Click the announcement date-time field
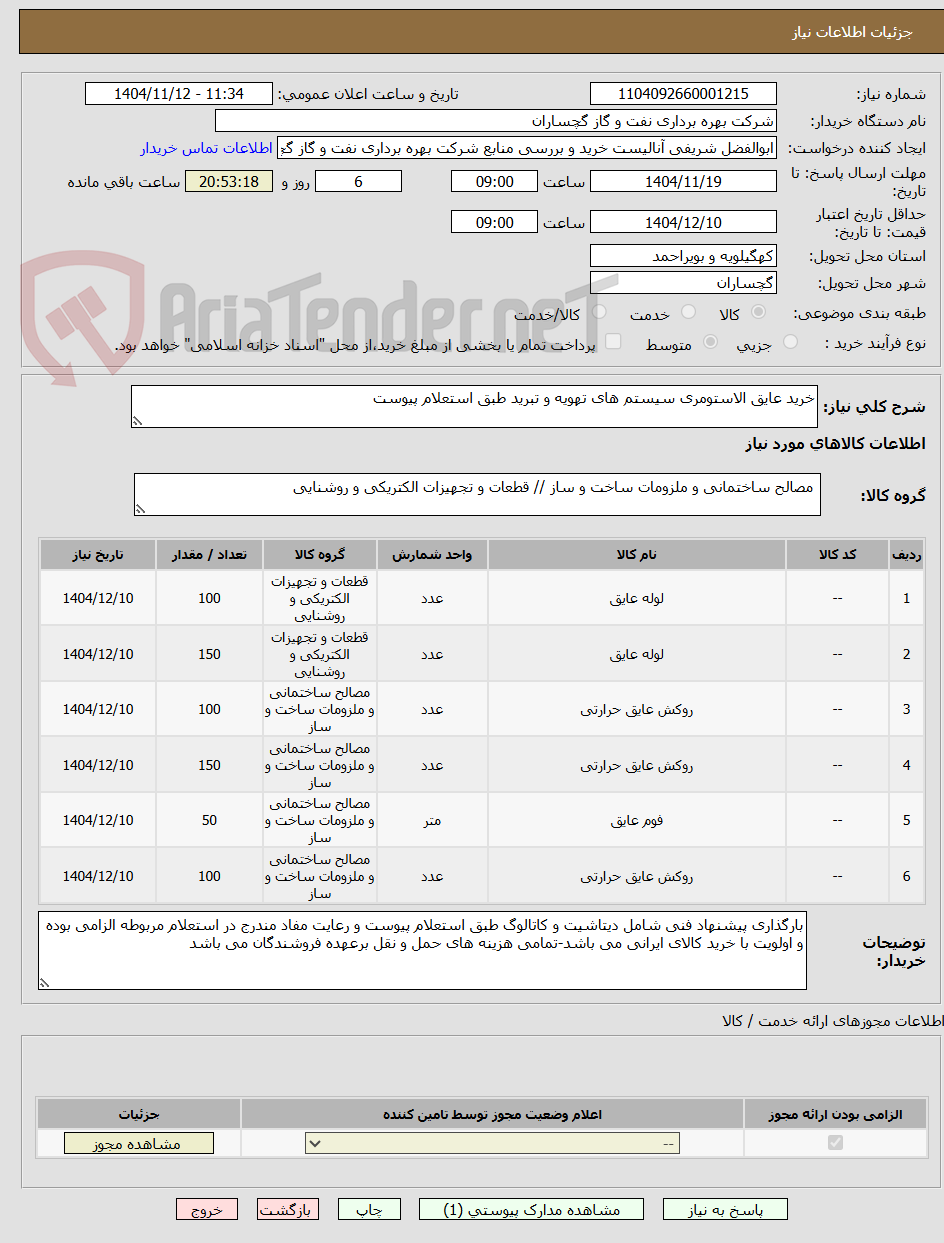The height and width of the screenshot is (1243, 944). click(179, 94)
